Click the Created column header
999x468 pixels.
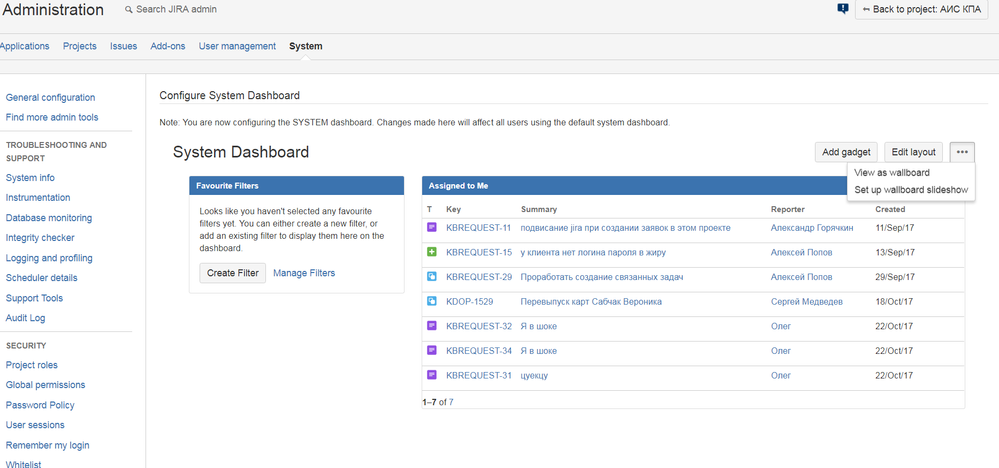coord(890,209)
